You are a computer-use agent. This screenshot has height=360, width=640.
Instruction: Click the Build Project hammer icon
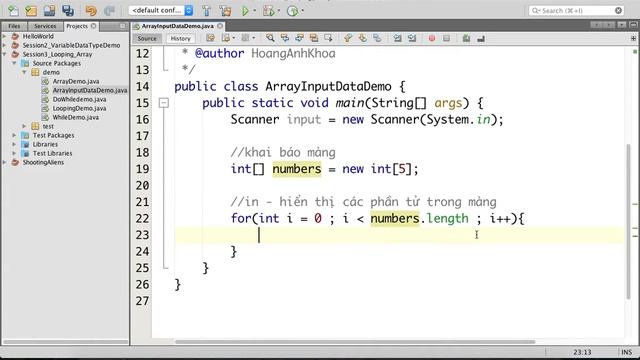click(207, 11)
